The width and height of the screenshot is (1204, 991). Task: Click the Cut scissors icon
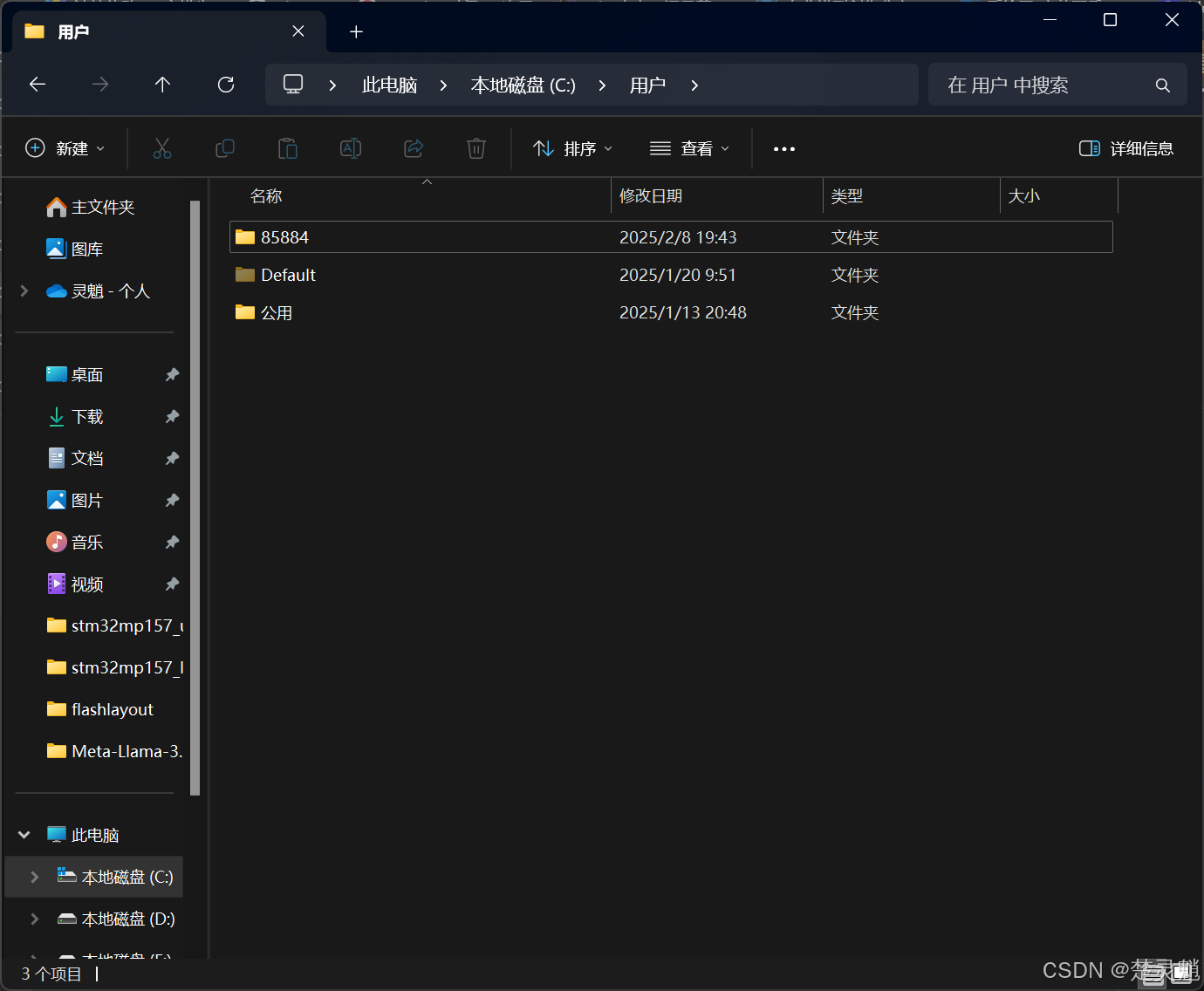click(x=162, y=148)
